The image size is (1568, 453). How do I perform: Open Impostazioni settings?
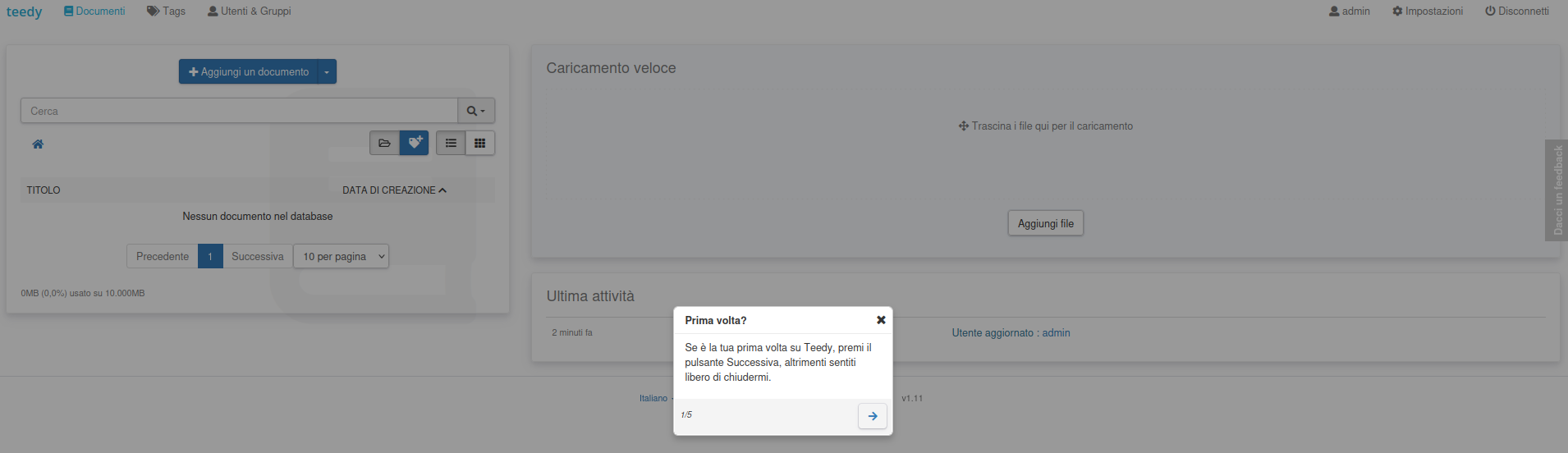1428,11
